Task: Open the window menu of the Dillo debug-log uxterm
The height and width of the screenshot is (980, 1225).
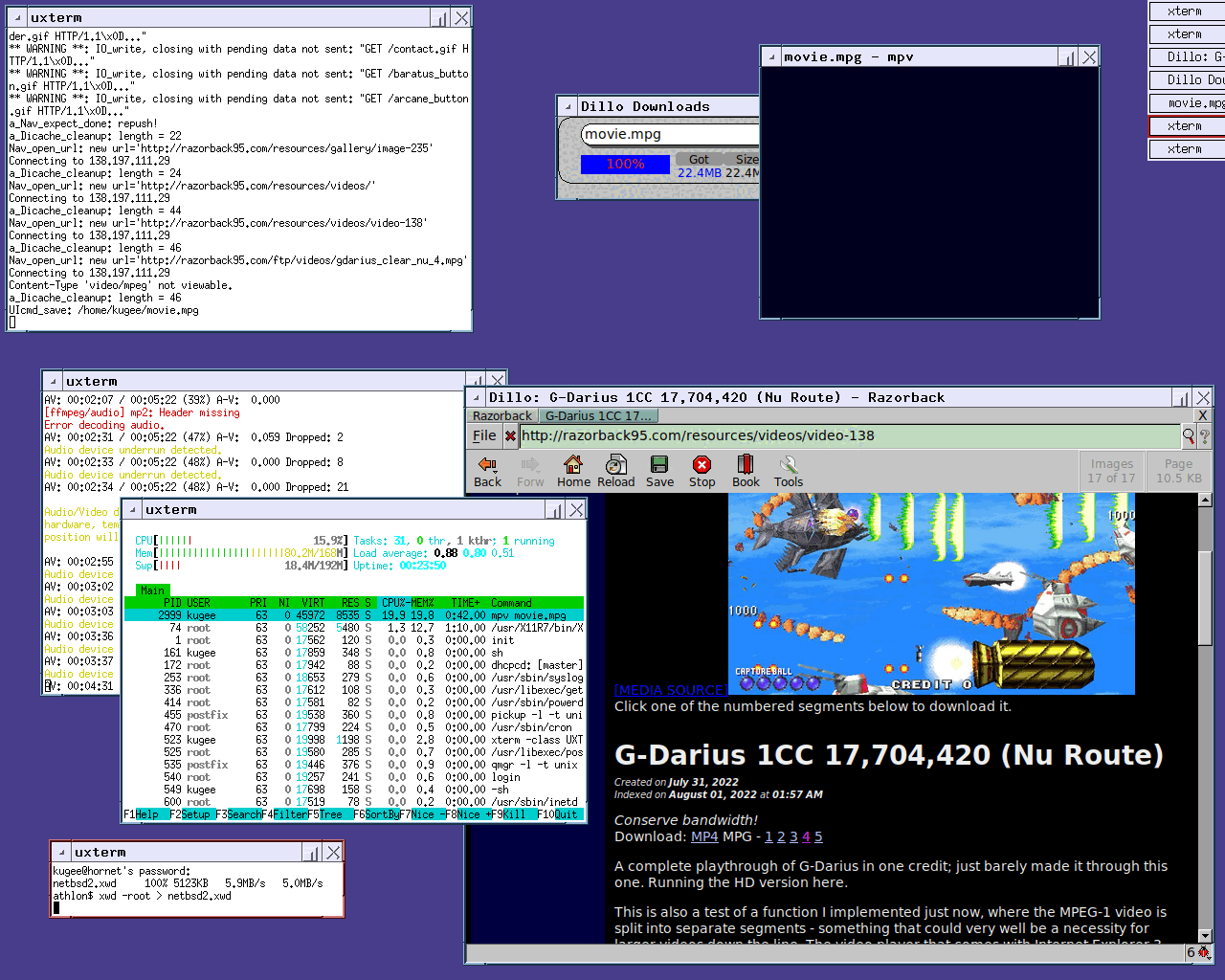Action: (17, 18)
